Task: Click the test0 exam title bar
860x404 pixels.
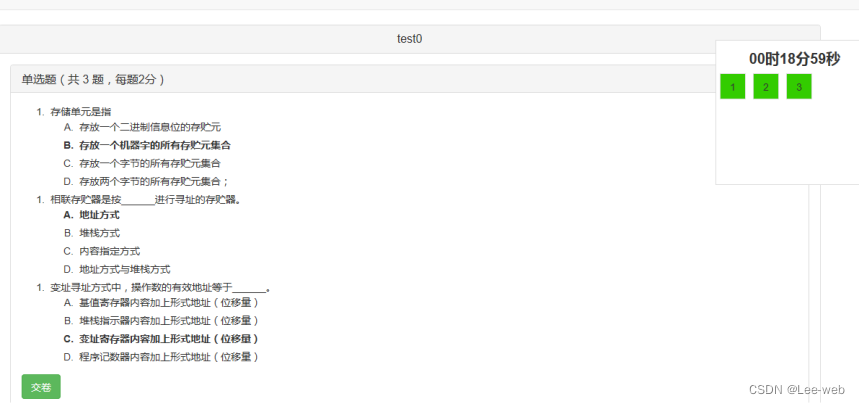Action: click(409, 39)
